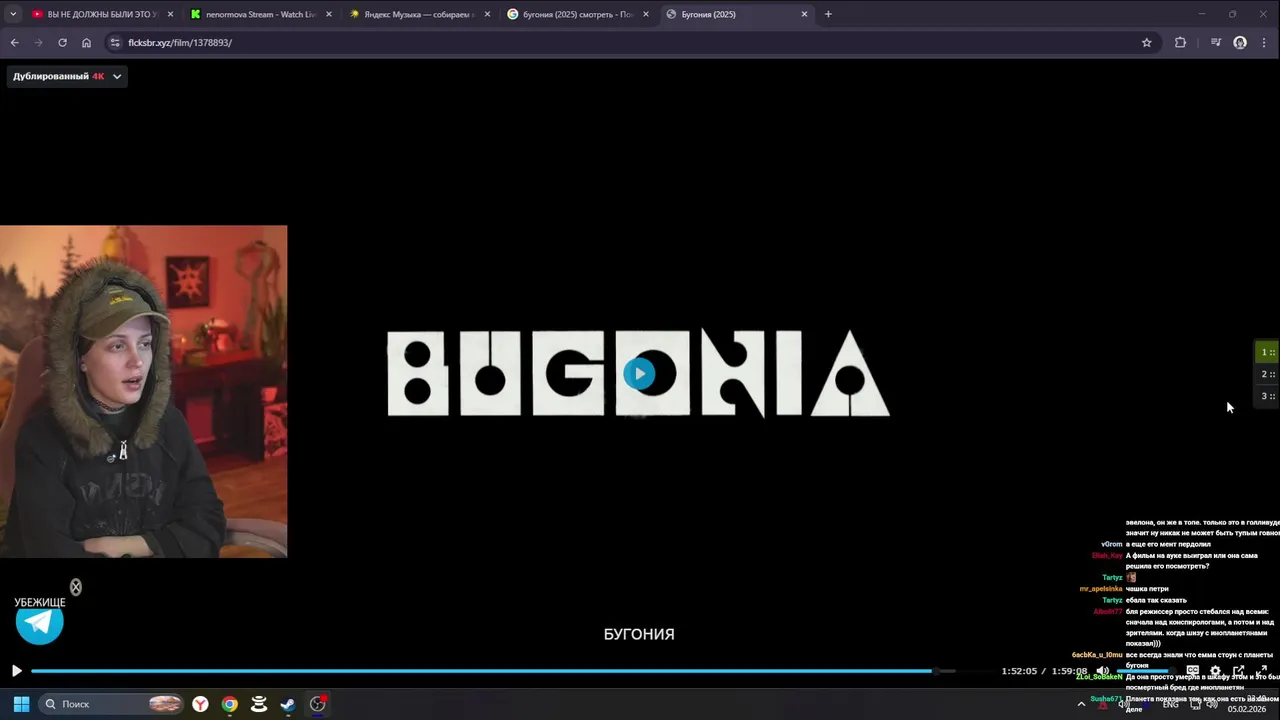This screenshot has height=720, width=1280.
Task: Bookmark this page with the star
Action: coord(1147,43)
